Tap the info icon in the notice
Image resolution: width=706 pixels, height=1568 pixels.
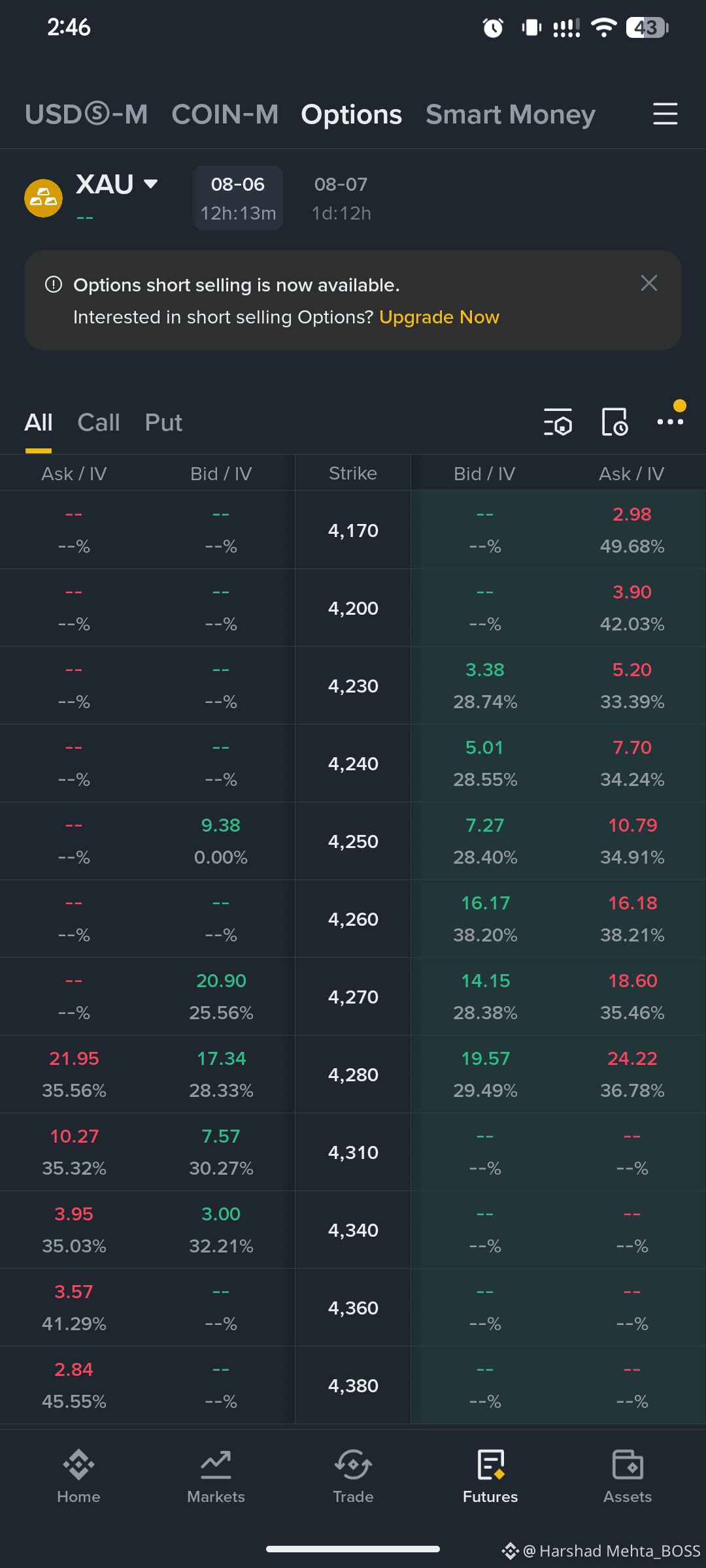[54, 285]
